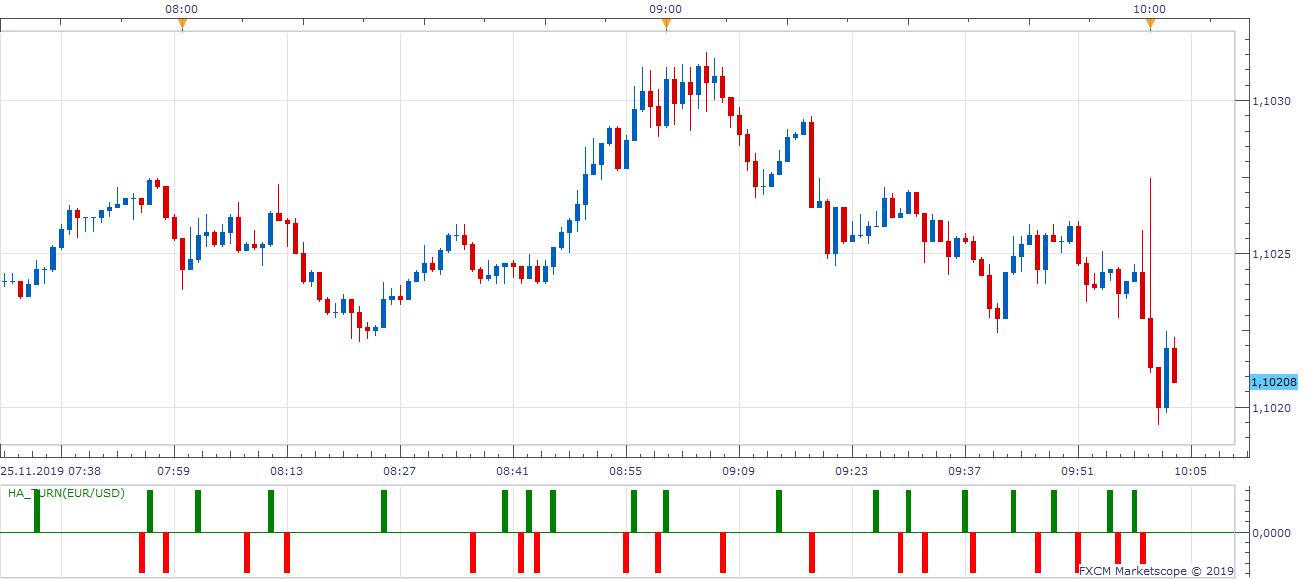1307x579 pixels.
Task: Click the 08:00 orange time marker
Action: pyautogui.click(x=181, y=25)
